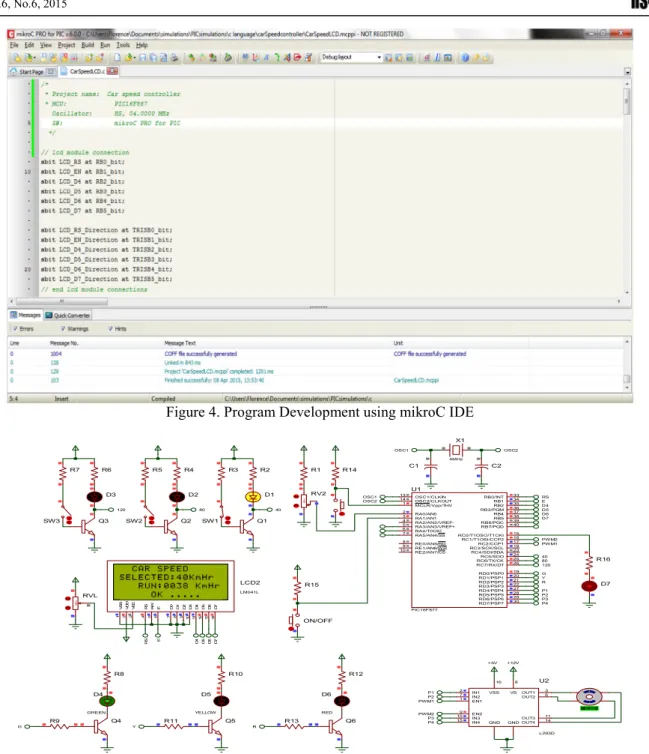Click the Save file floppy icon
Screen dimensions: 649x754
coord(143,58)
